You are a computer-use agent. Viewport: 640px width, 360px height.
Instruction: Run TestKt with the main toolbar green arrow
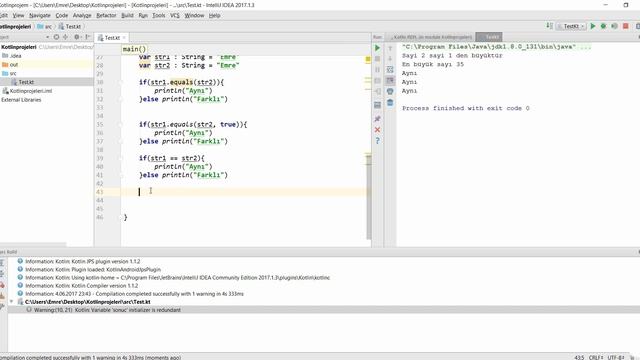[593, 26]
